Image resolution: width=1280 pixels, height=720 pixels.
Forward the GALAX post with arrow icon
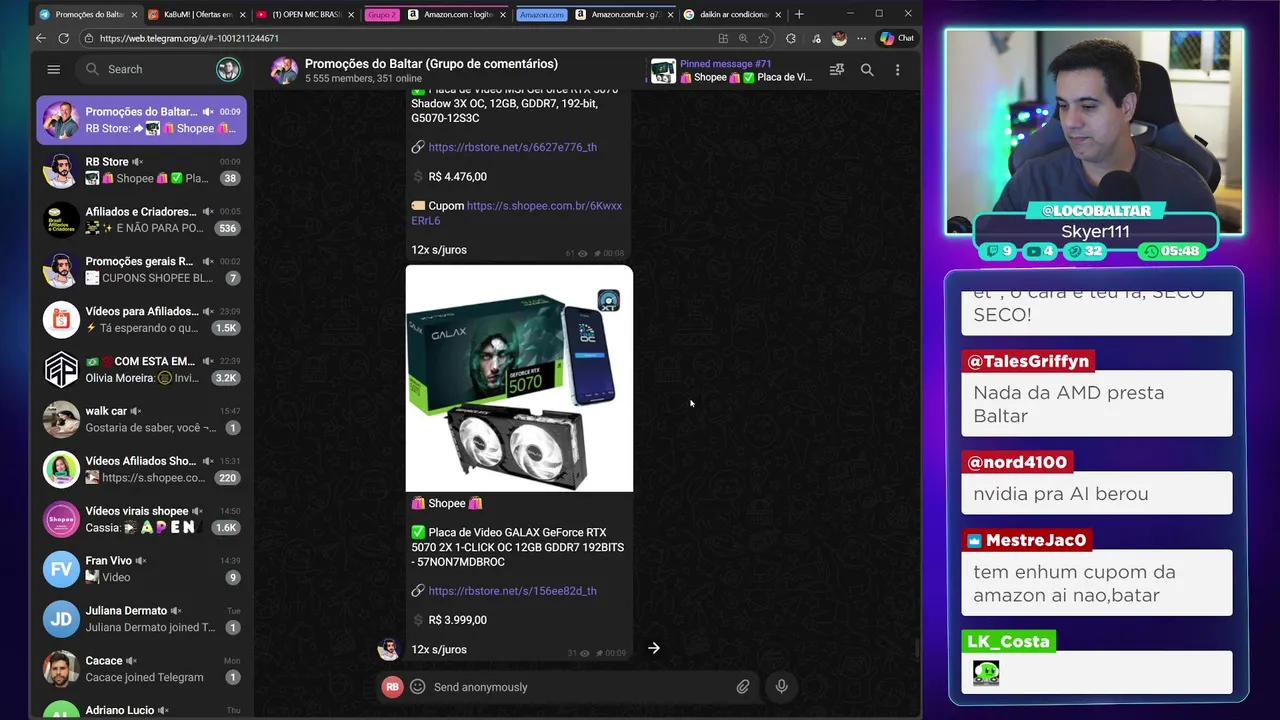click(x=653, y=648)
